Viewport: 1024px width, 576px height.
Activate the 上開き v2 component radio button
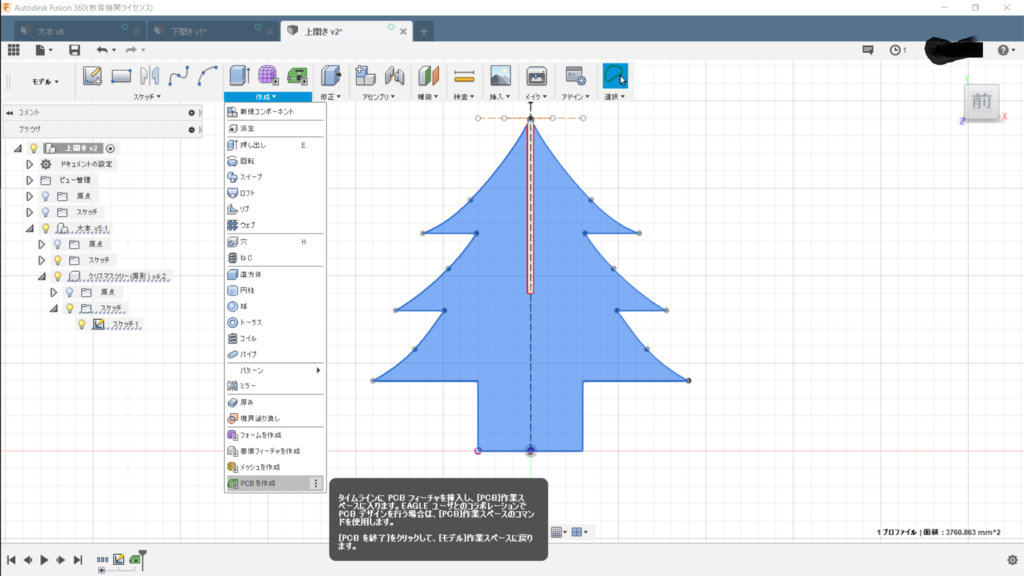click(x=110, y=148)
